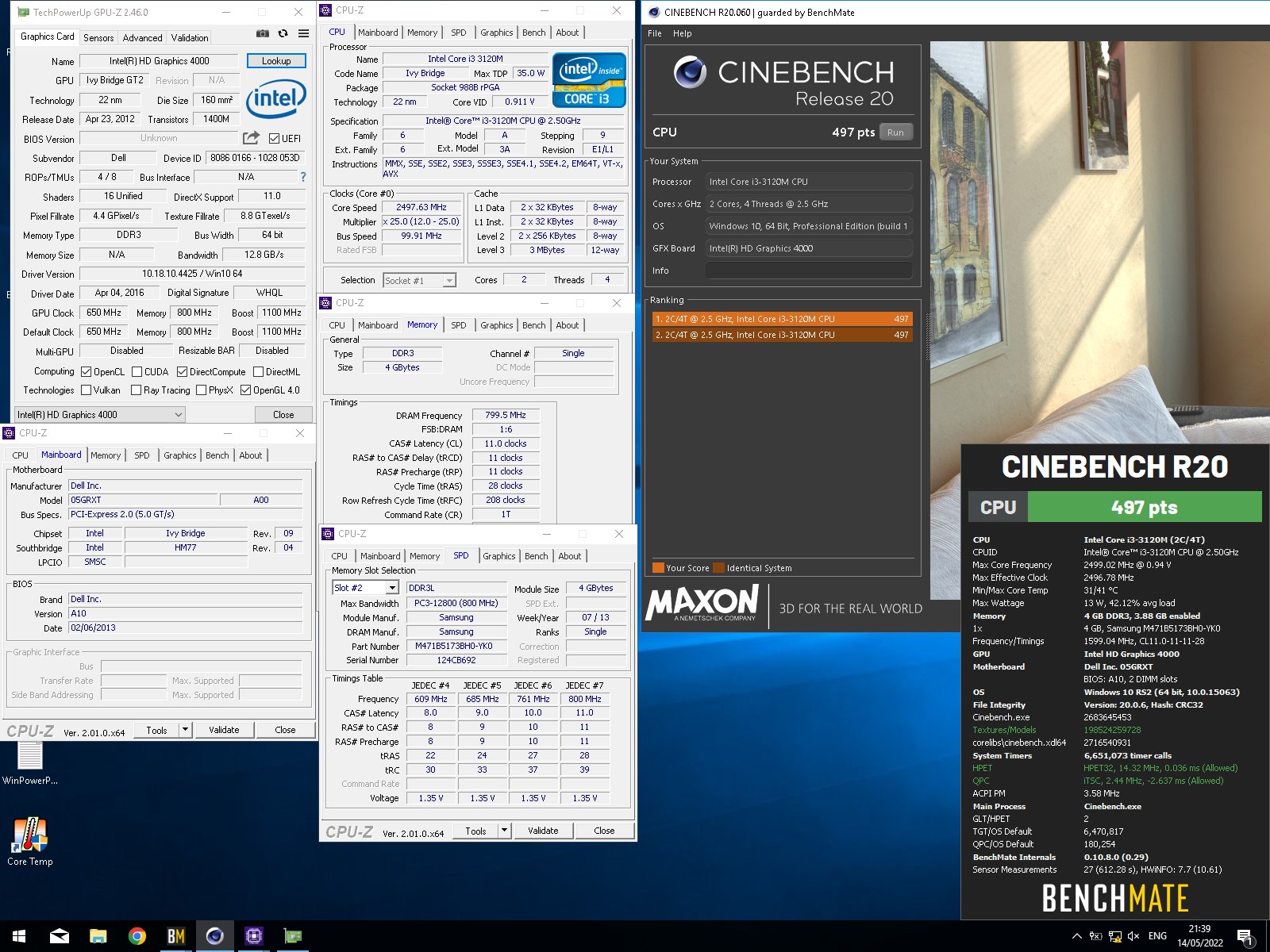Click Tools button in CPU-Z SPD window

click(x=476, y=831)
